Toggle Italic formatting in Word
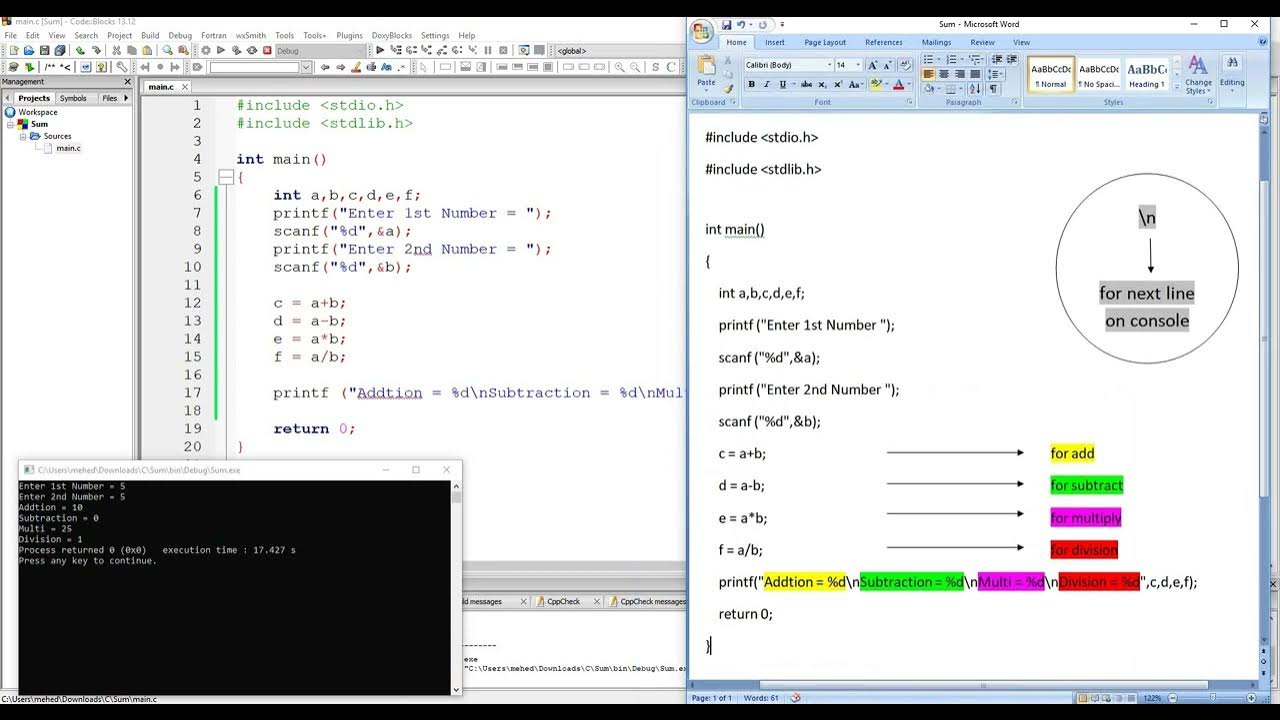1280x720 pixels. pyautogui.click(x=767, y=84)
